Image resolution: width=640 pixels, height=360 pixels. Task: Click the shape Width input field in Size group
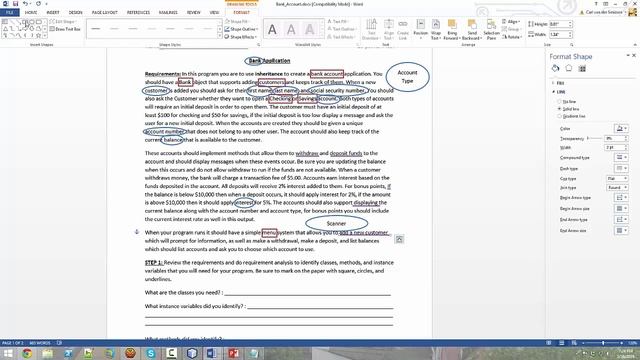(560, 35)
